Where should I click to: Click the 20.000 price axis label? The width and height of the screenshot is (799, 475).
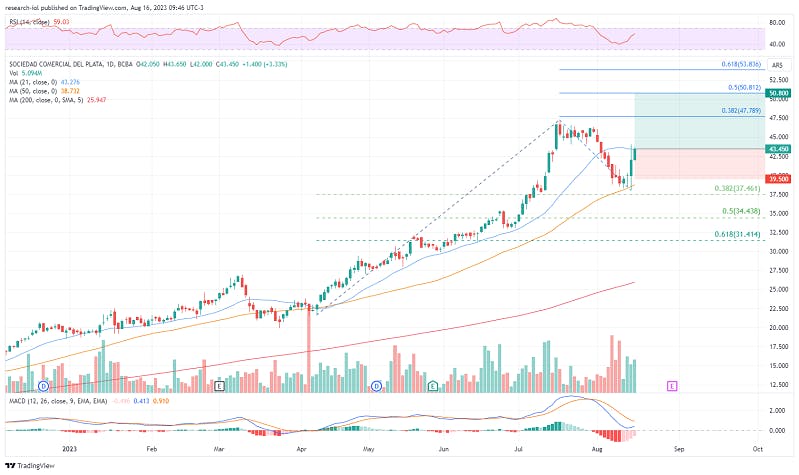(x=779, y=328)
